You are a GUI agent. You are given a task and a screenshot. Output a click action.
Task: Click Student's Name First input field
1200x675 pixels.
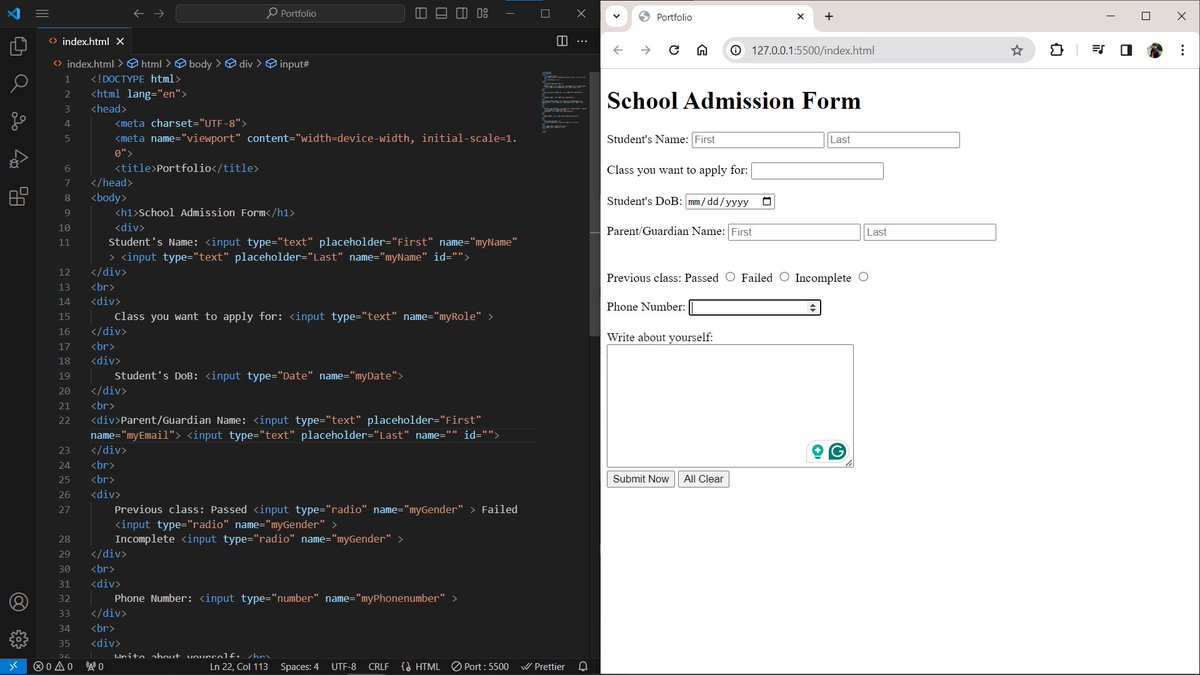[758, 140]
